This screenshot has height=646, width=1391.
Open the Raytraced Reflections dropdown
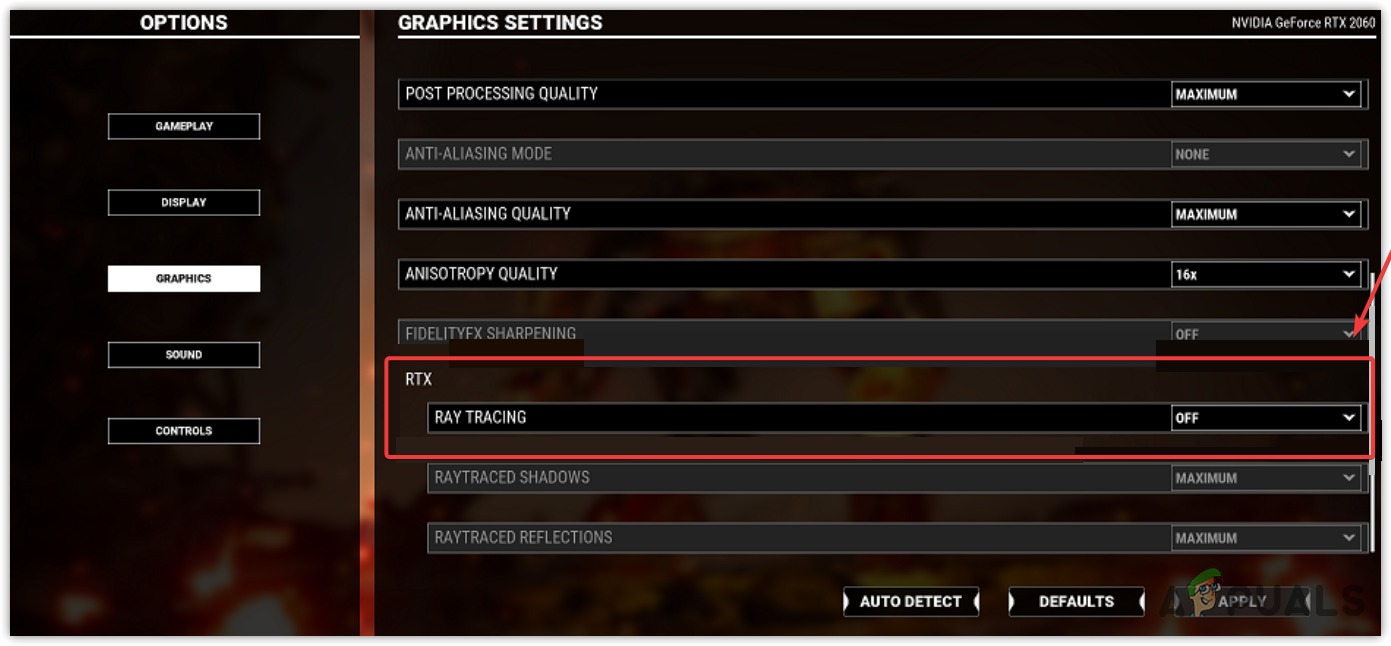[1266, 538]
